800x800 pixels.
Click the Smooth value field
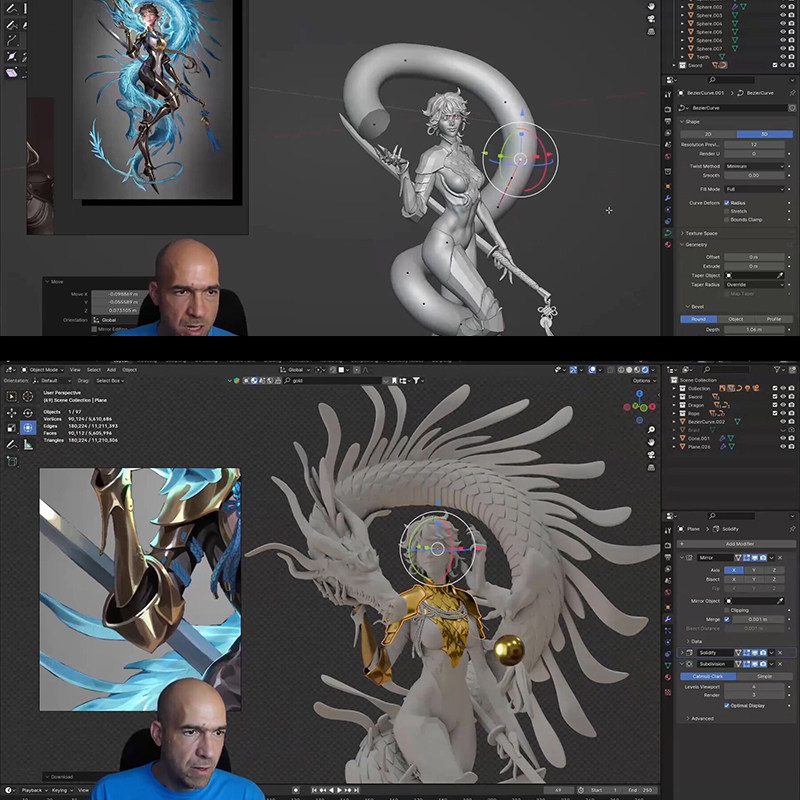click(754, 176)
